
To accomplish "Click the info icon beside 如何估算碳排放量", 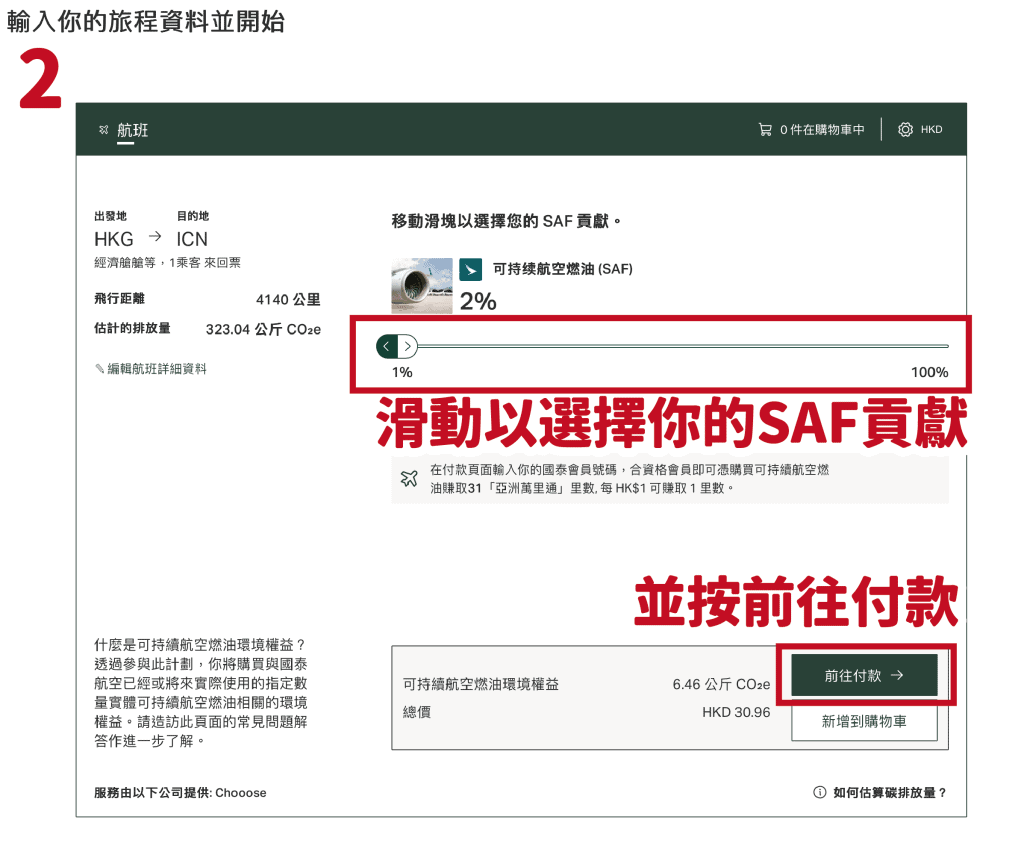I will click(x=820, y=792).
